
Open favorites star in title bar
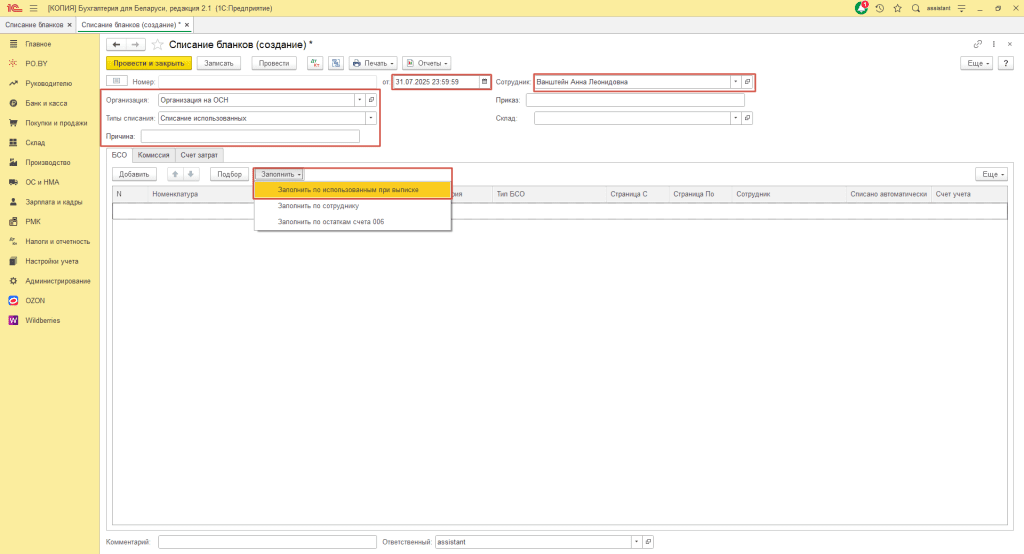(x=897, y=8)
